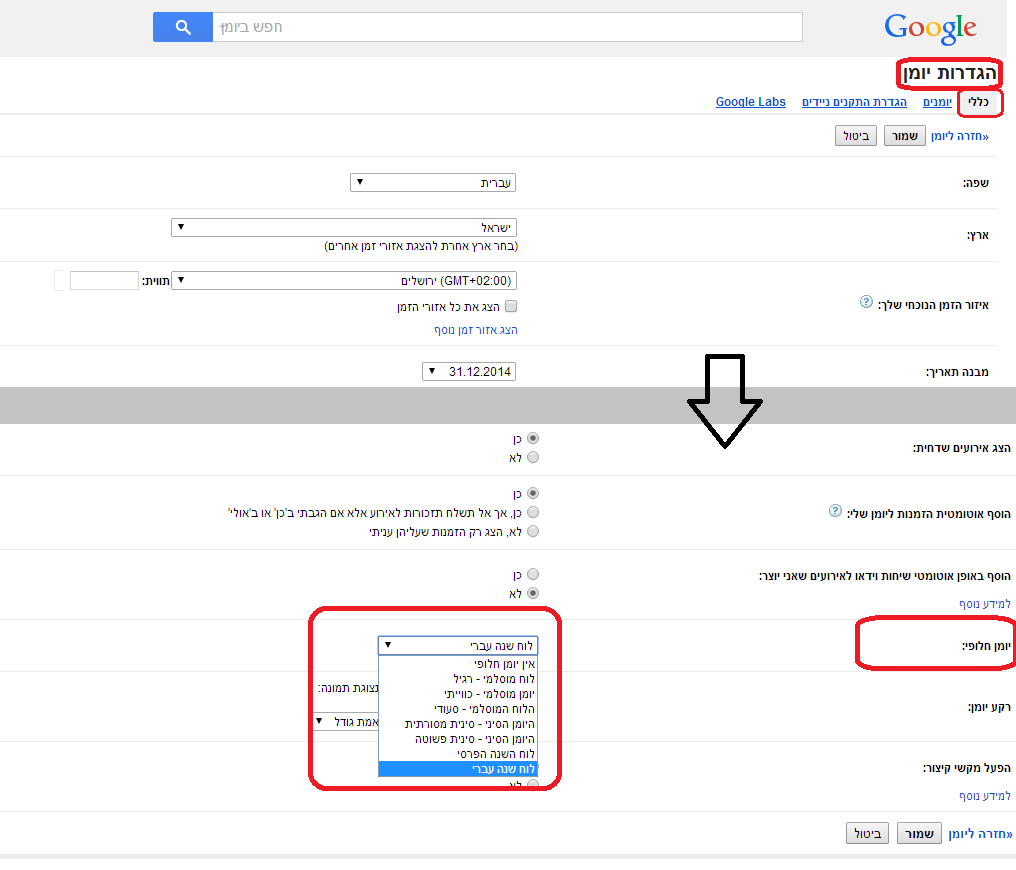This screenshot has height=870, width=1016.
Task: Click למידע נוסף link under video calls
Action: click(984, 604)
